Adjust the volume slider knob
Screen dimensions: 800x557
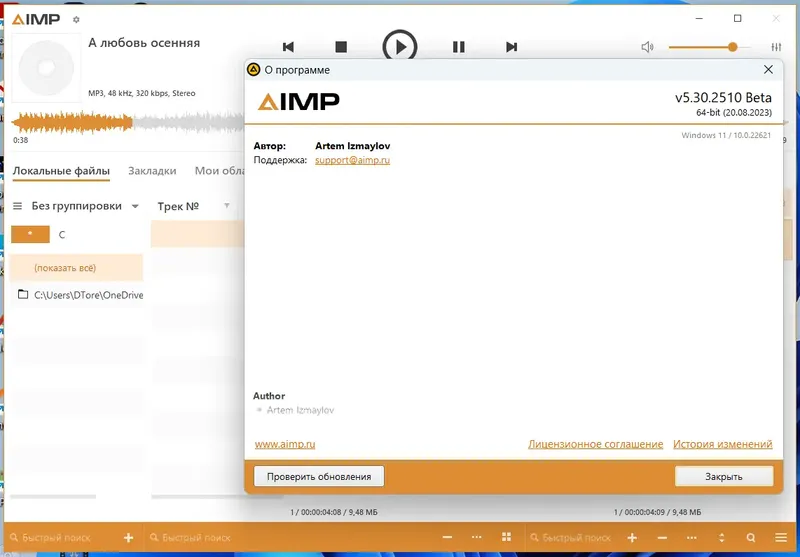733,47
